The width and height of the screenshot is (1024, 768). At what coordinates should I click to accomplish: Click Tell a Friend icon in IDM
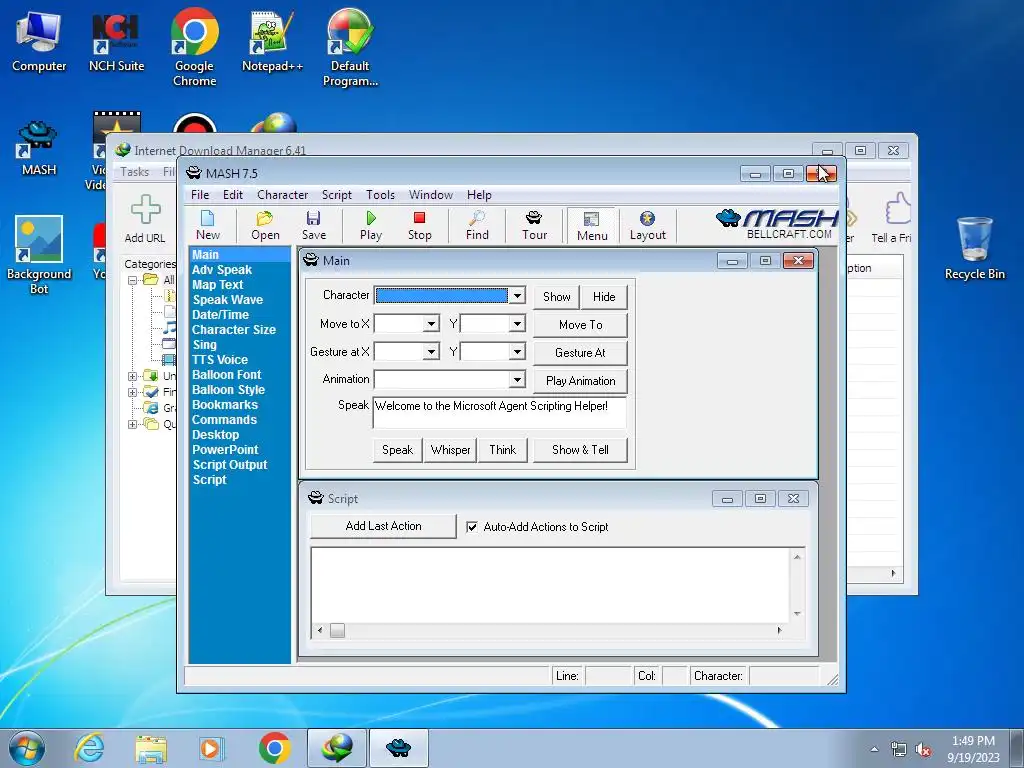(x=892, y=219)
